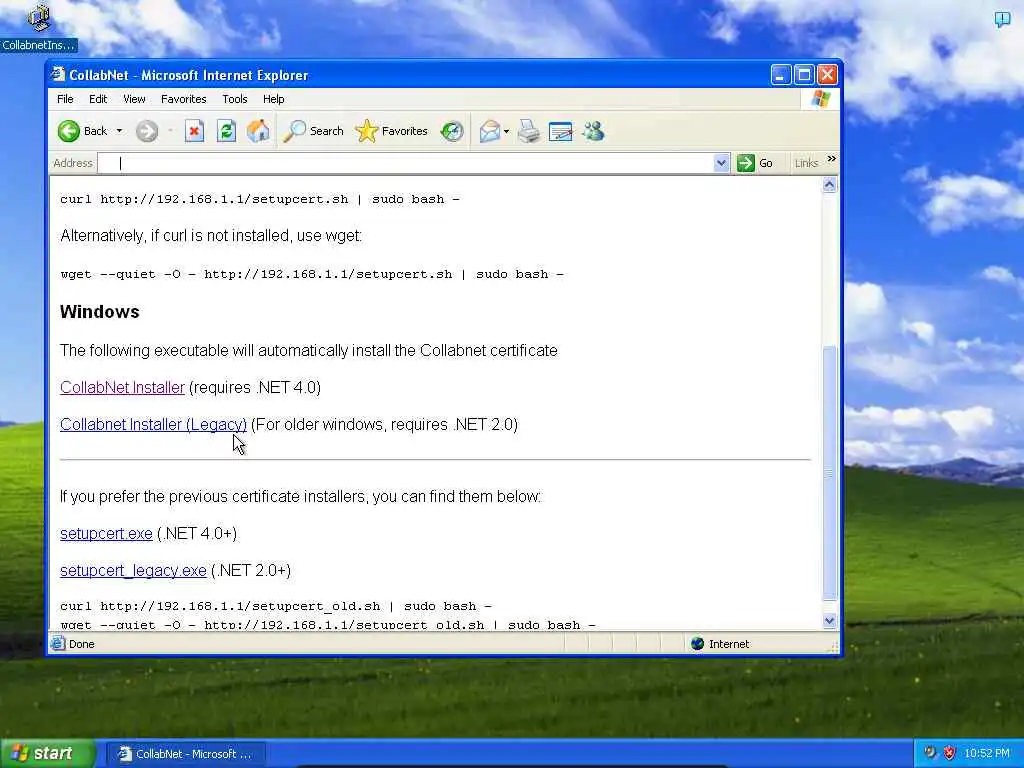Download setupcert.exe link
Screen dimensions: 1024x768
(x=106, y=534)
